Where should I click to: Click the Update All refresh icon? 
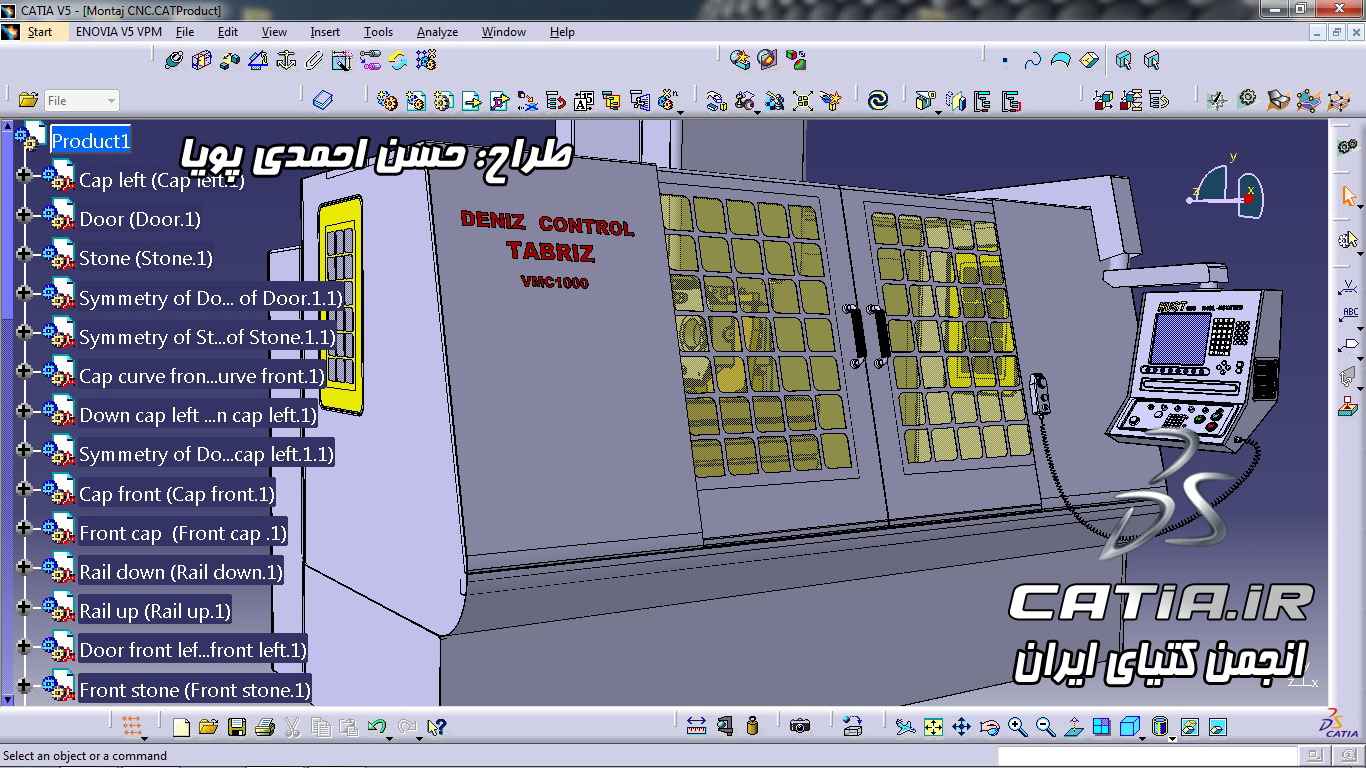click(398, 61)
